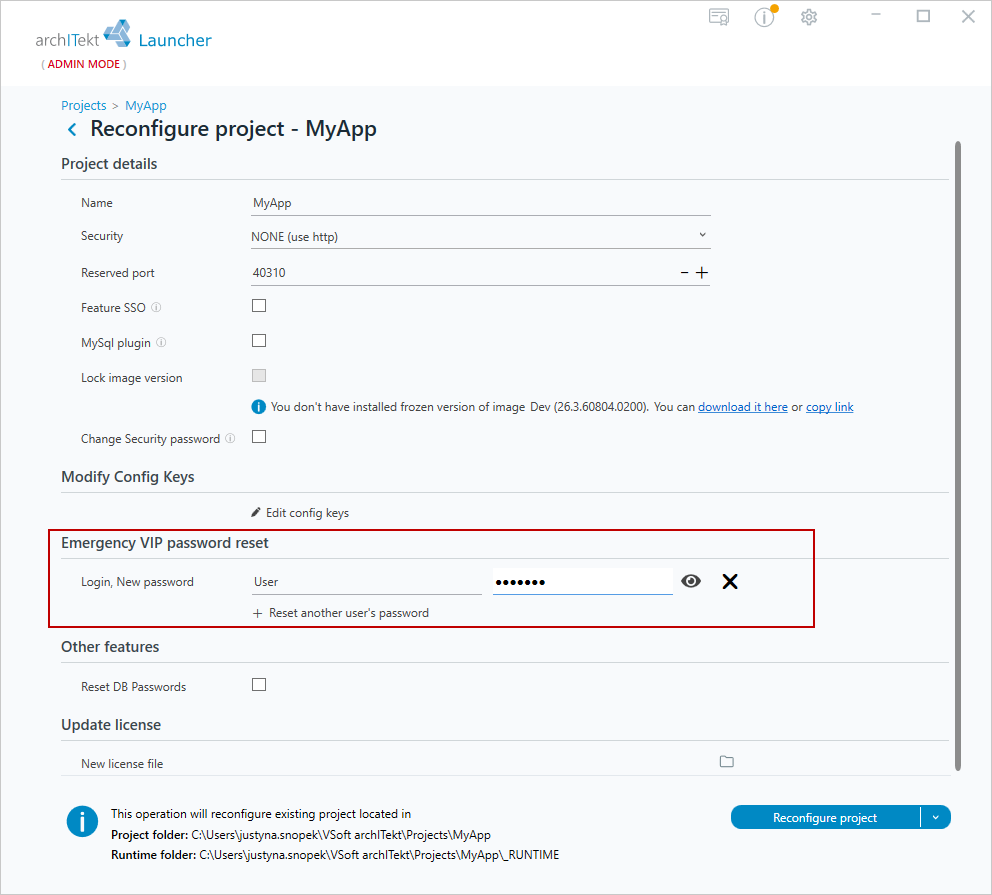Check the Reset DB Passwords box
The image size is (992, 895).
click(259, 685)
